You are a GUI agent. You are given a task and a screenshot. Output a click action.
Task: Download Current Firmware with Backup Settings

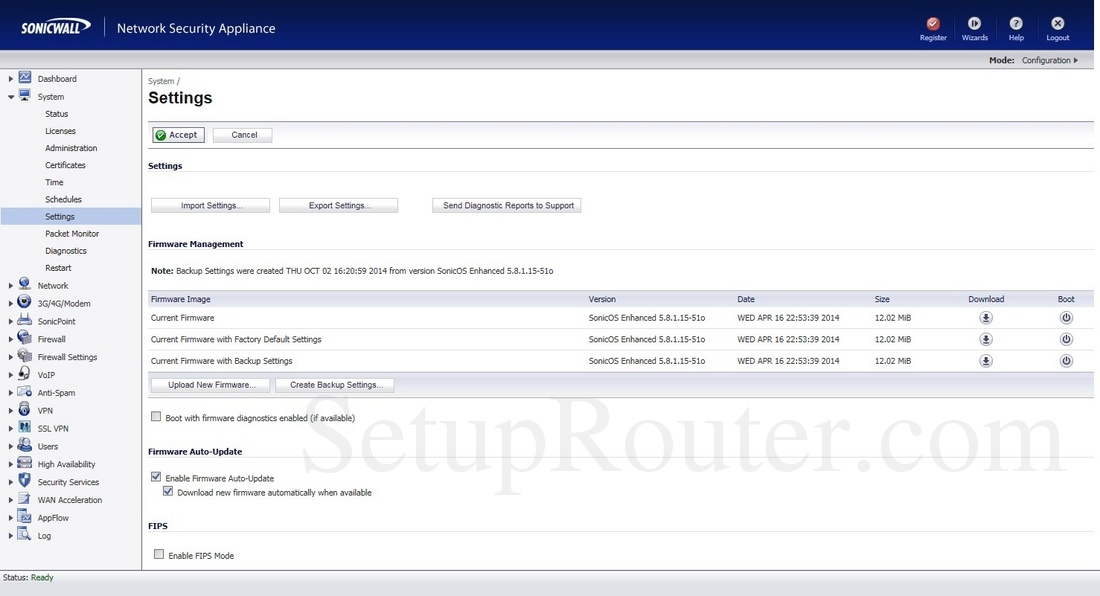986,361
